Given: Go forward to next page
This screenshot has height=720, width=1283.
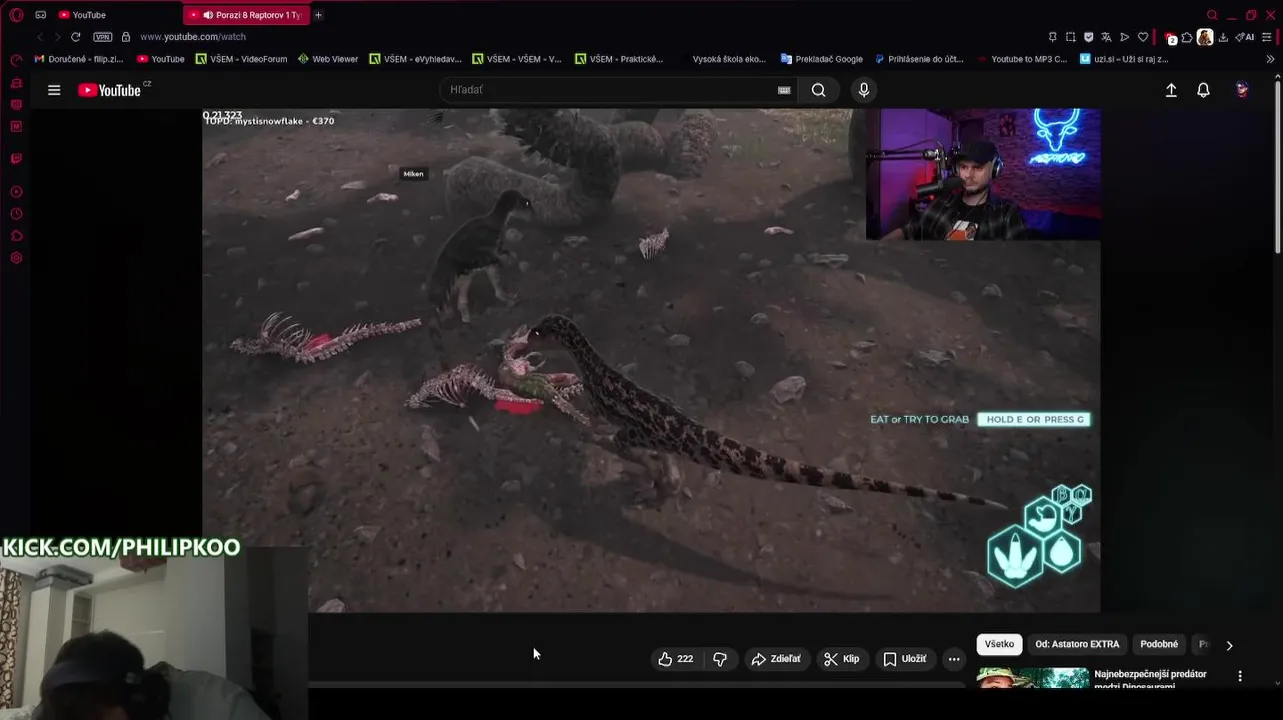Looking at the screenshot, I should pyautogui.click(x=57, y=37).
